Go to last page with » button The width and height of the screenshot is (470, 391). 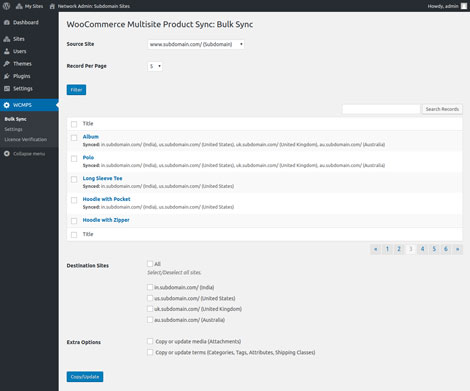[x=458, y=249]
